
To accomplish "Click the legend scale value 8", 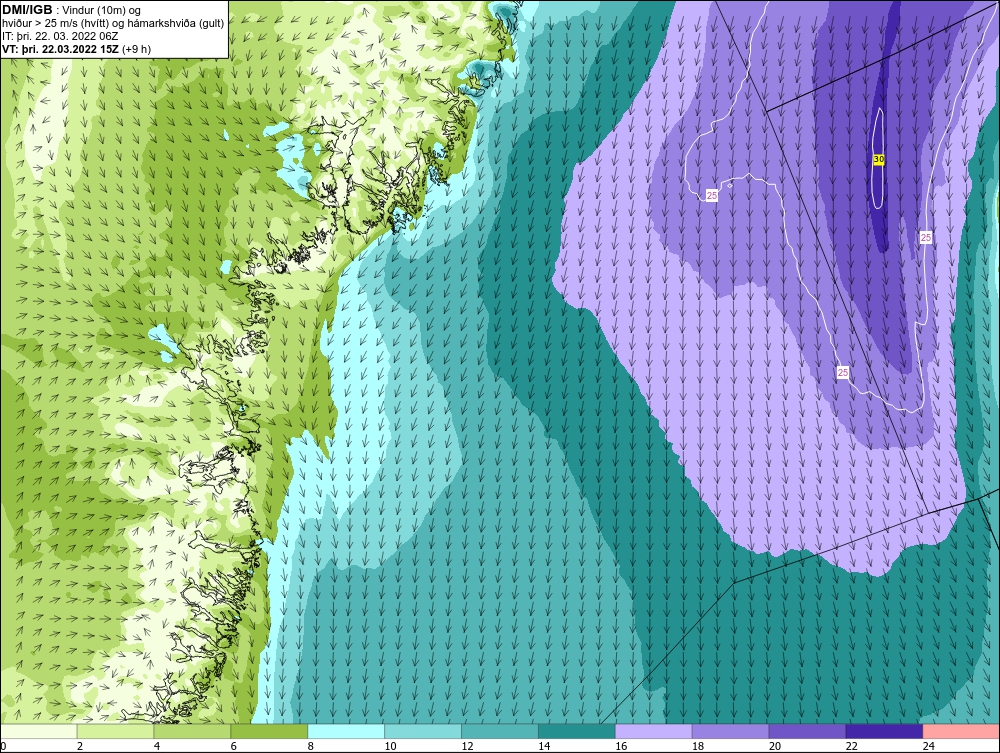I will pyautogui.click(x=311, y=746).
